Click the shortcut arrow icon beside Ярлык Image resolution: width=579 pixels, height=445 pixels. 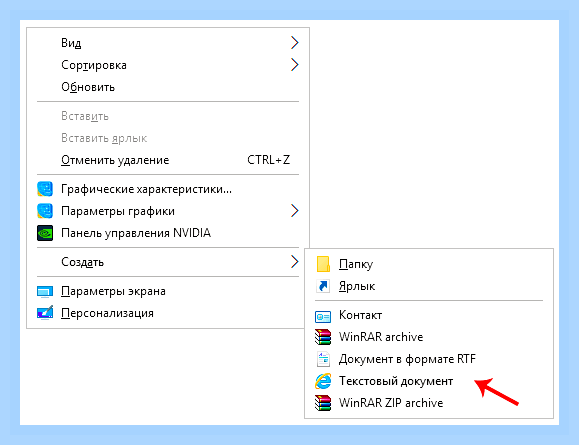coord(323,286)
